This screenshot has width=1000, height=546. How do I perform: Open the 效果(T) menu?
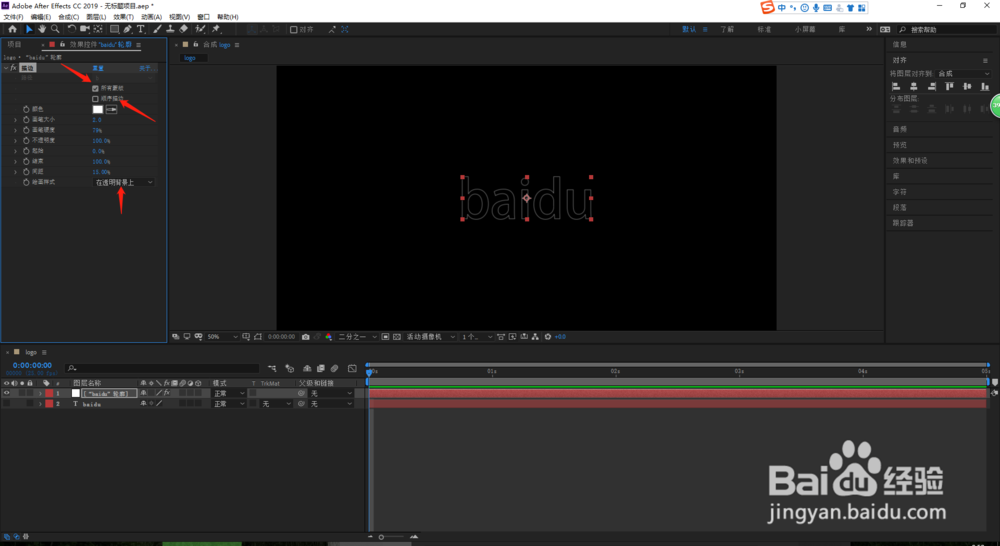click(x=124, y=17)
